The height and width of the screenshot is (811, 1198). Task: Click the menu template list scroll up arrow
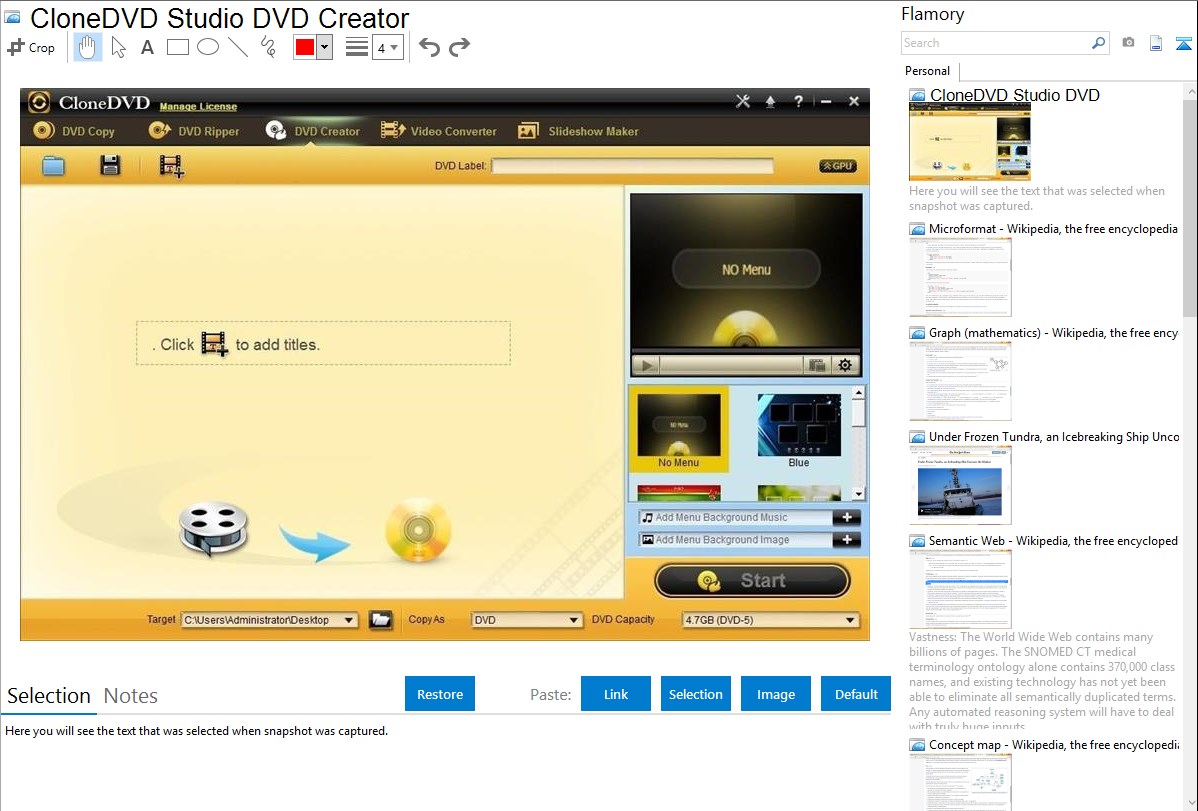point(859,393)
